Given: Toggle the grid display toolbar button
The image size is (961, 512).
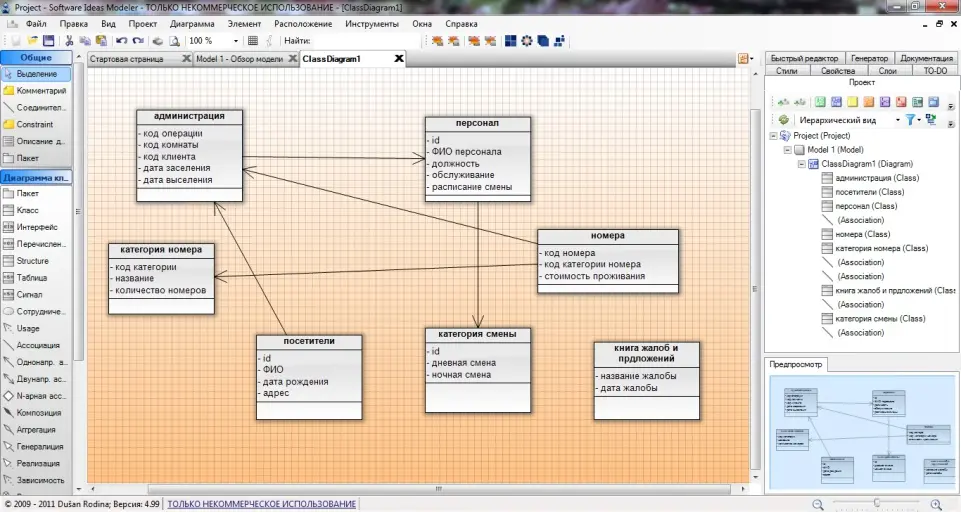Looking at the screenshot, I should (x=253, y=41).
